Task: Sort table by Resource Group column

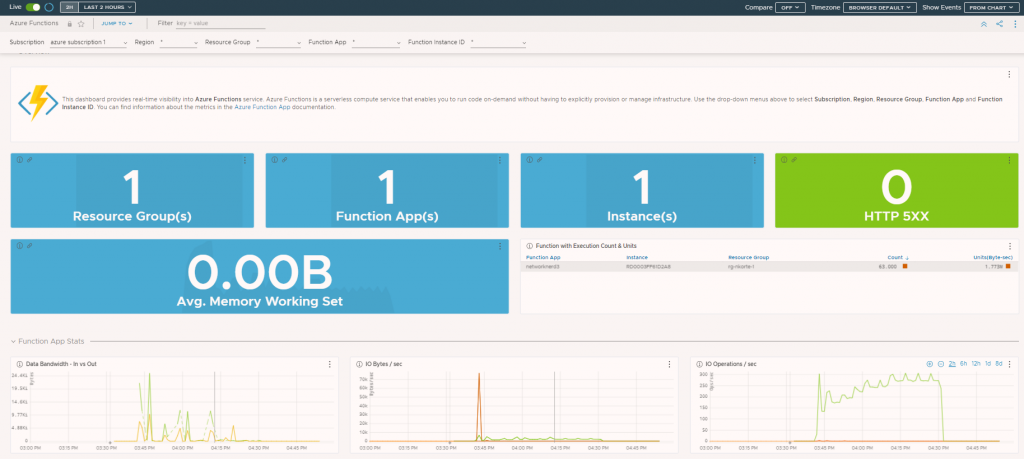Action: [x=748, y=257]
